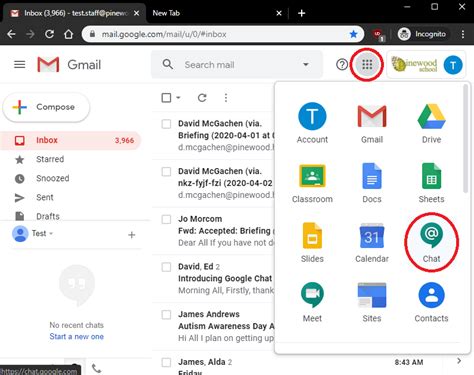This screenshot has height=375, width=474.
Task: Start a new chat with plus button
Action: click(132, 235)
